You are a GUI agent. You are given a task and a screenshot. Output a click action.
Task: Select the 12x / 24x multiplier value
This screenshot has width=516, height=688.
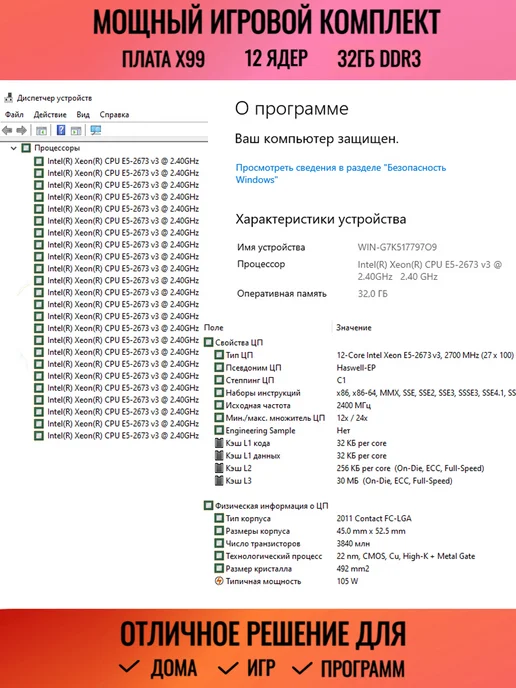(352, 418)
